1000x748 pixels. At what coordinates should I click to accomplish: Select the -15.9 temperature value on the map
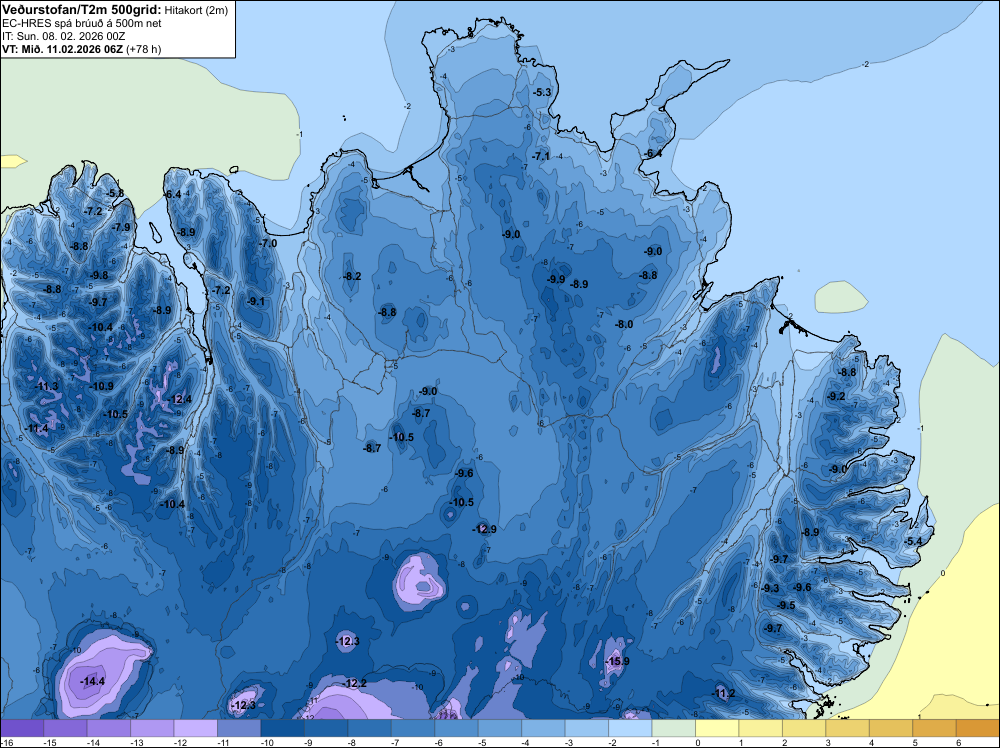click(x=617, y=661)
